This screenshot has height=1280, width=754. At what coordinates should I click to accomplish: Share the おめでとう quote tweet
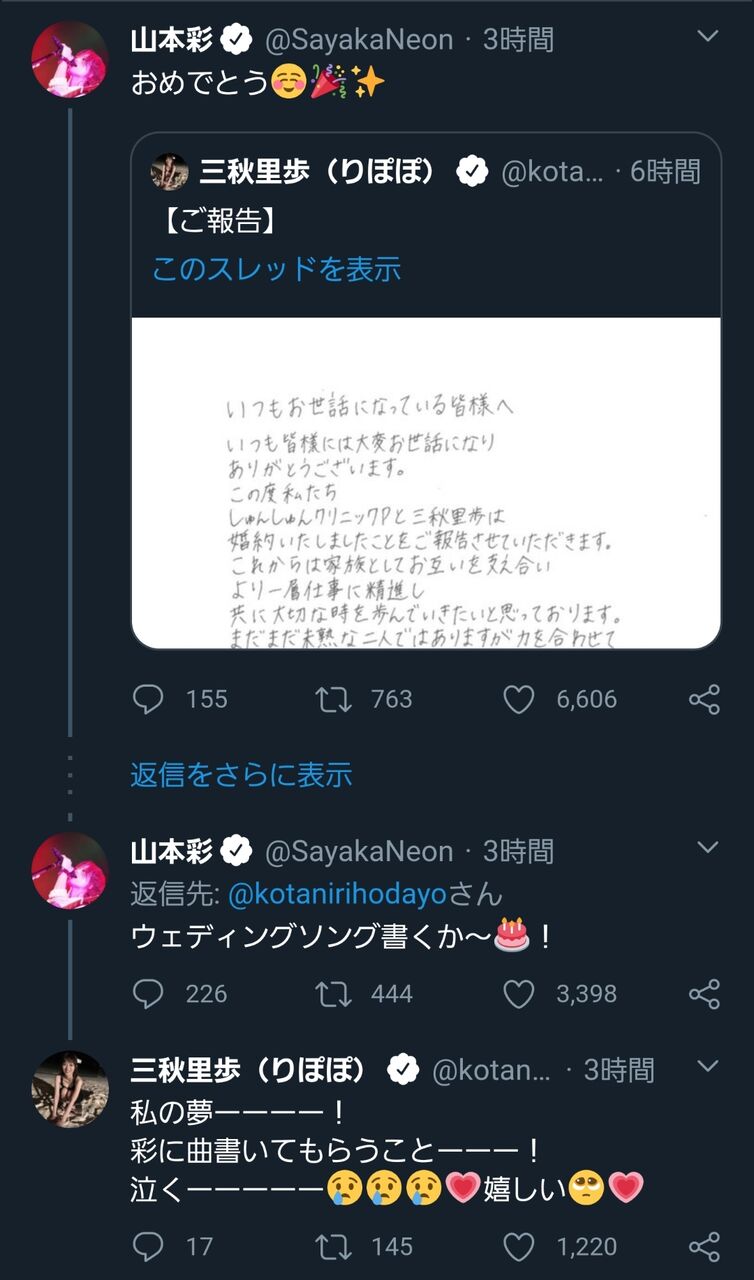(704, 699)
